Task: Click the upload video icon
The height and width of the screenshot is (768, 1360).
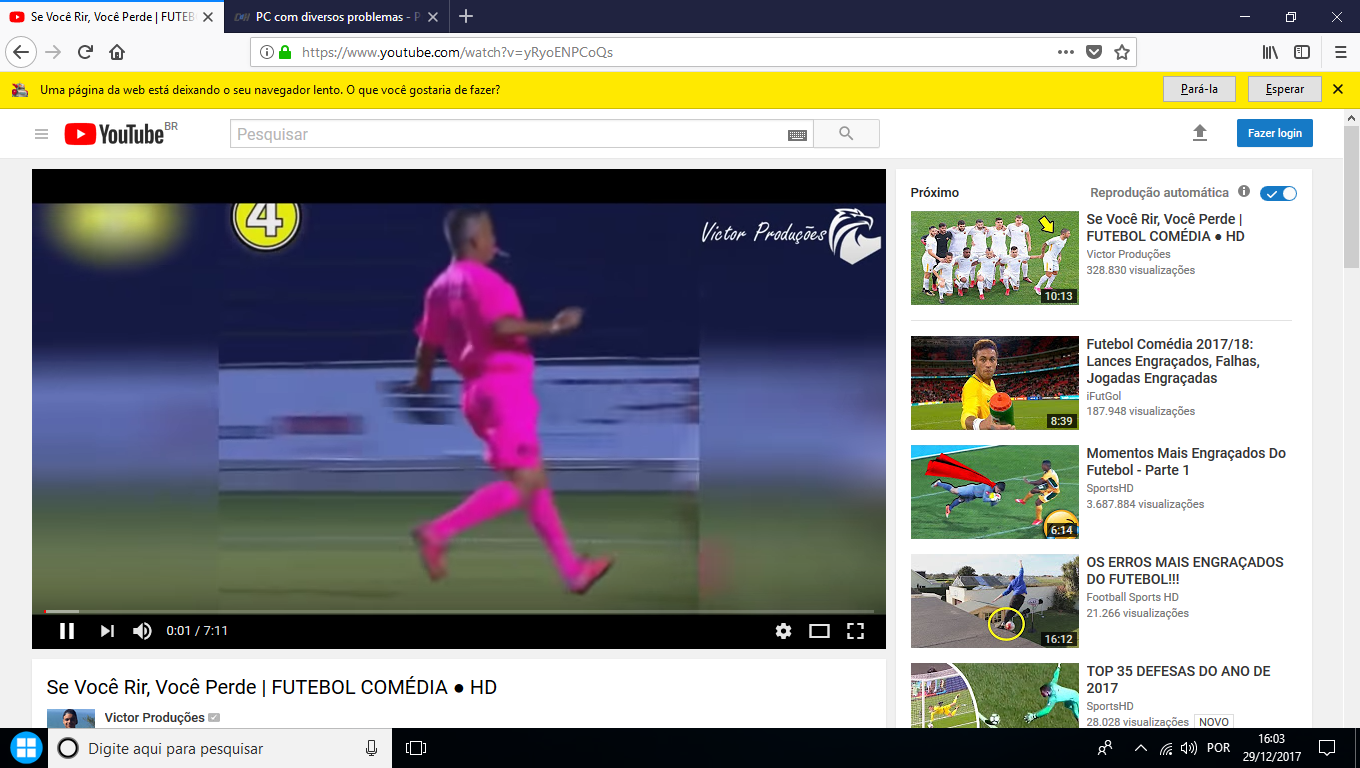Action: (1200, 133)
